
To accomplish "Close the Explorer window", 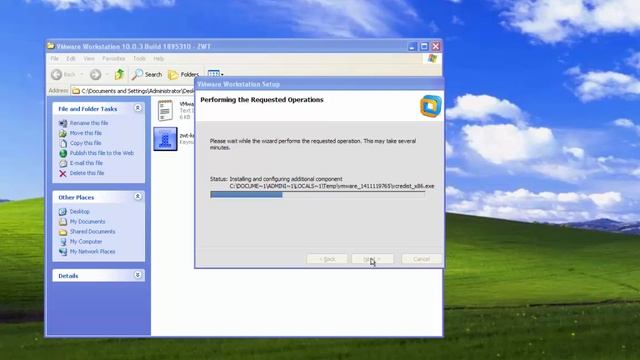I will click(x=436, y=46).
